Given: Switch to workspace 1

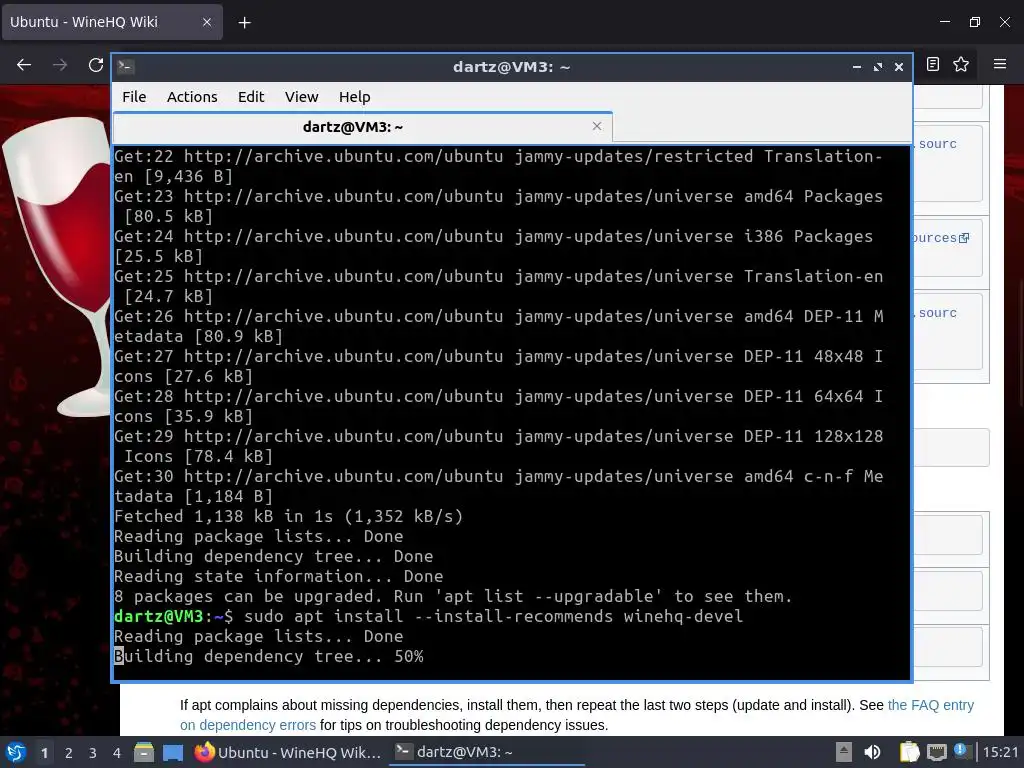Looking at the screenshot, I should click(x=44, y=753).
